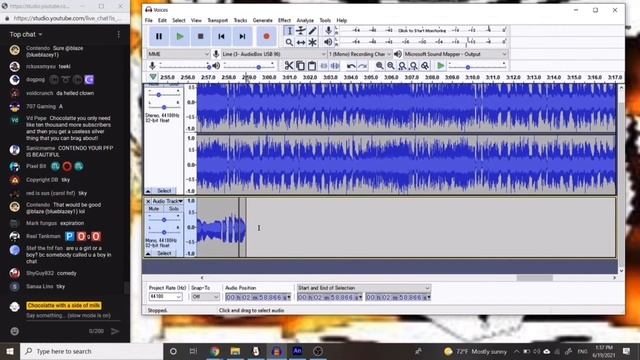The image size is (640, 360).
Task: Open the Project Rate 44100 dropdown
Action: (x=165, y=297)
